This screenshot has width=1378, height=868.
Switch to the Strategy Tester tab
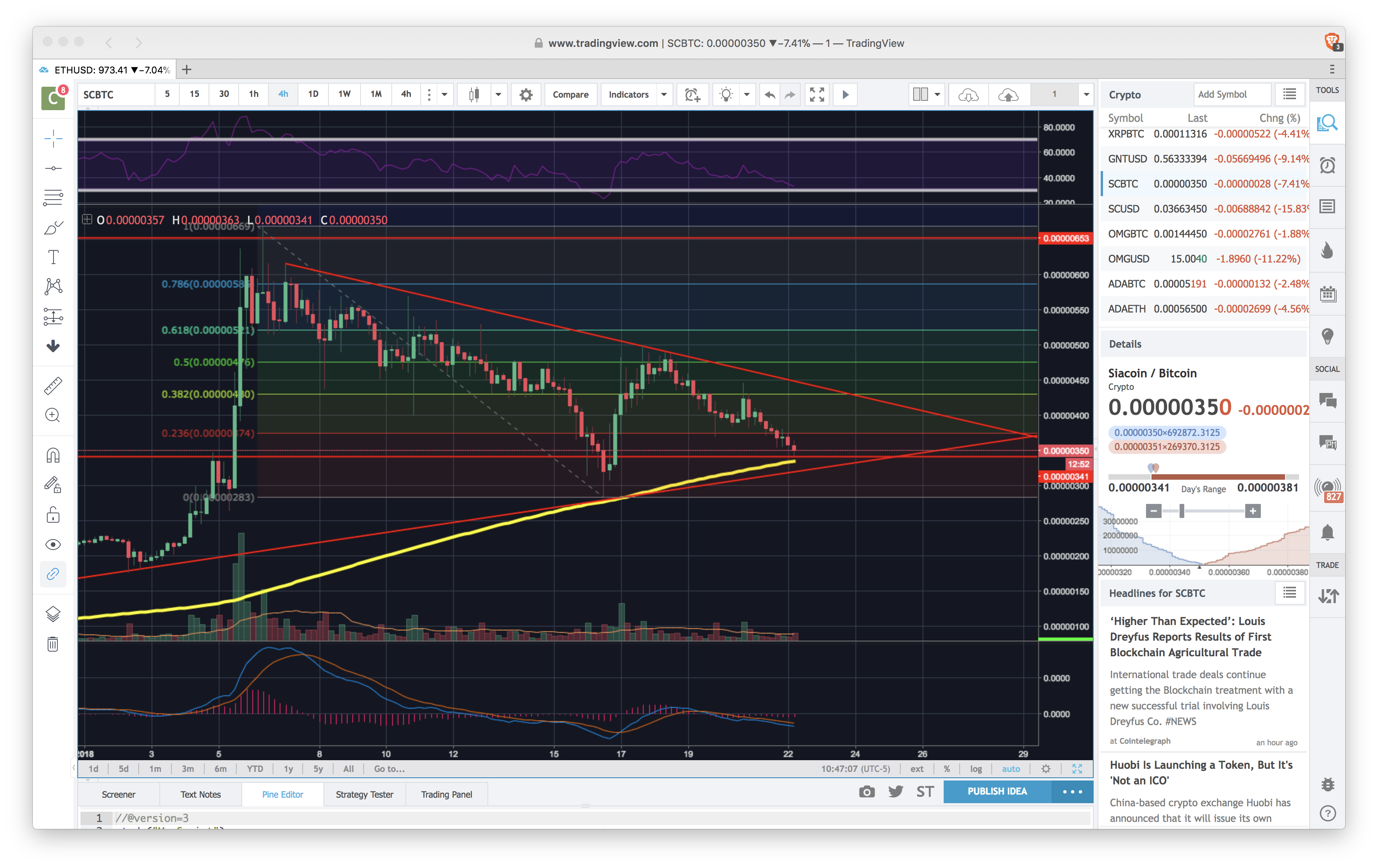pyautogui.click(x=364, y=794)
